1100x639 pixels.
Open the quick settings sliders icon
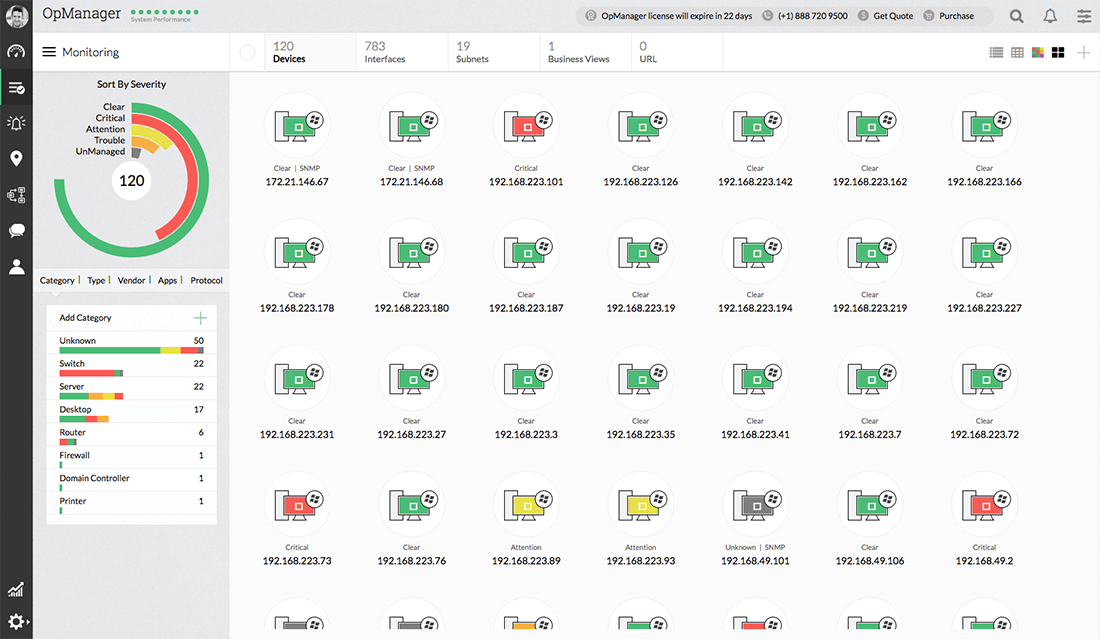point(1084,15)
